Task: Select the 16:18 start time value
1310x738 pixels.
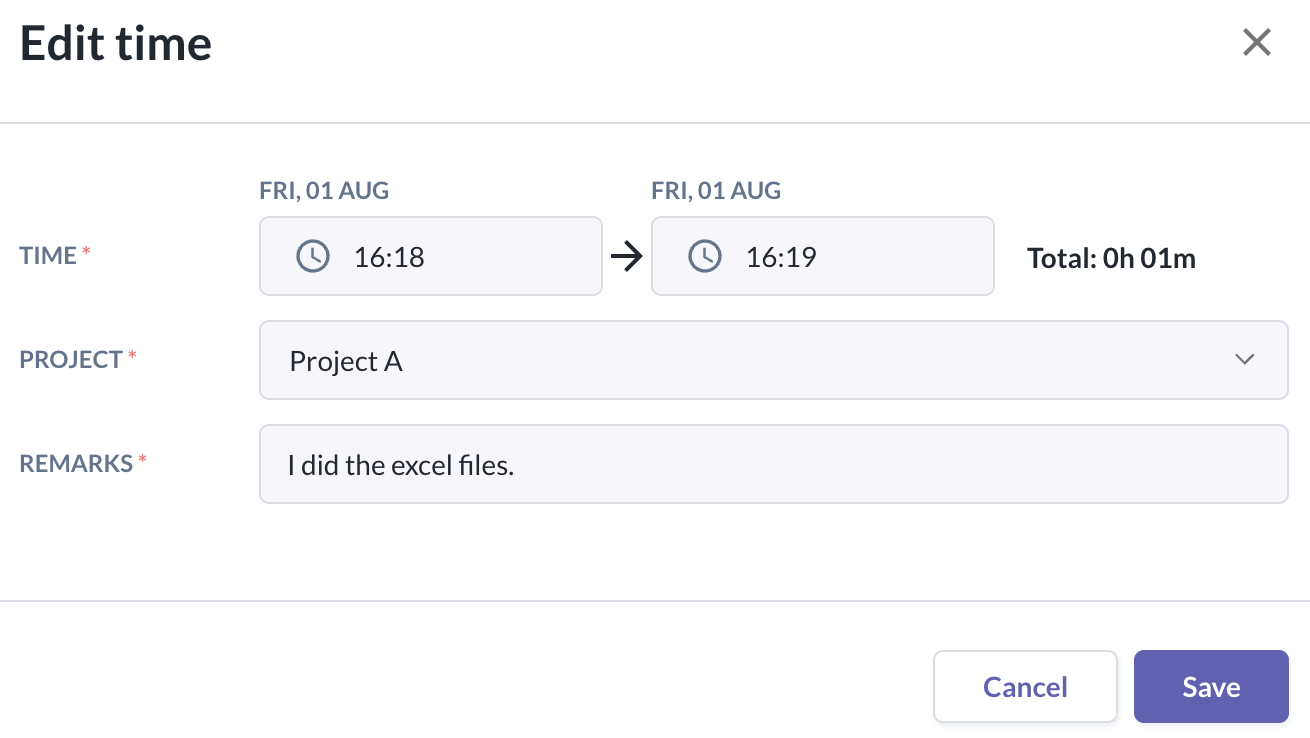Action: [x=389, y=258]
